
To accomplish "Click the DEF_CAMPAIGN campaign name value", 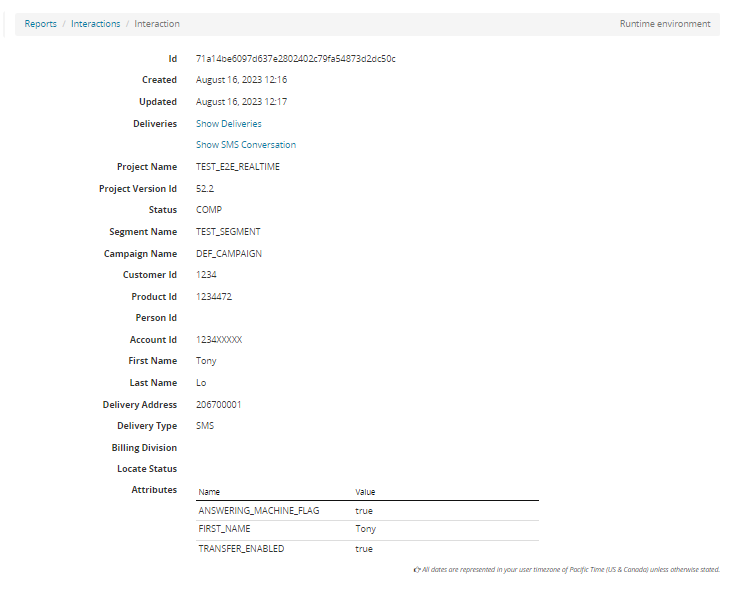I will pos(228,254).
